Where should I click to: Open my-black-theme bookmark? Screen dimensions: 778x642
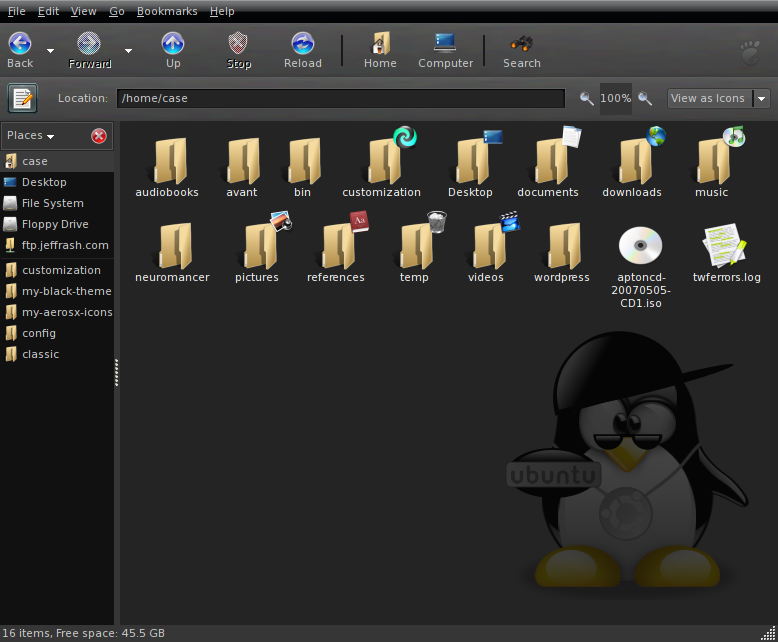(x=57, y=291)
